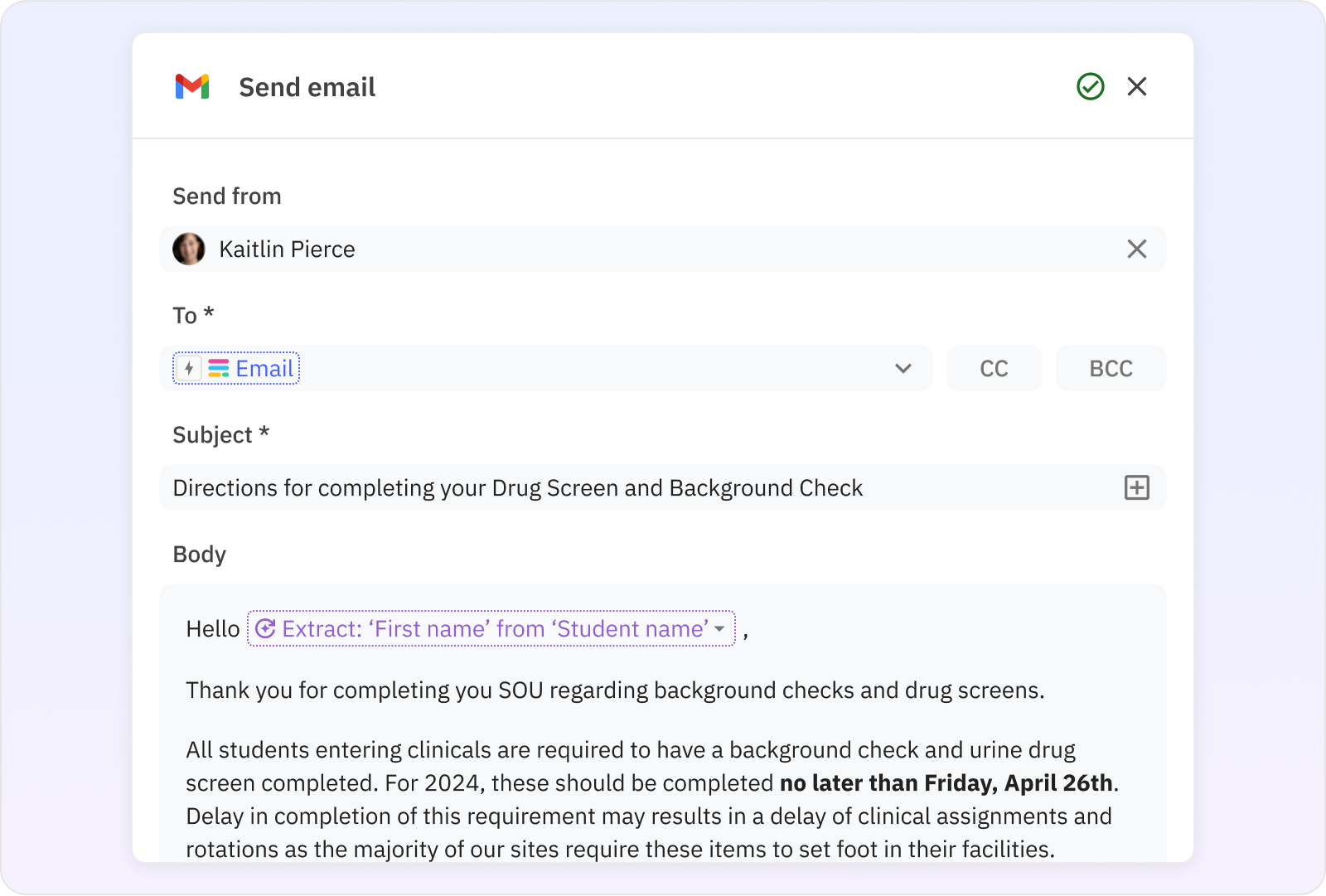This screenshot has width=1326, height=896.
Task: Click the Extract 'First name' token text
Action: tap(495, 628)
